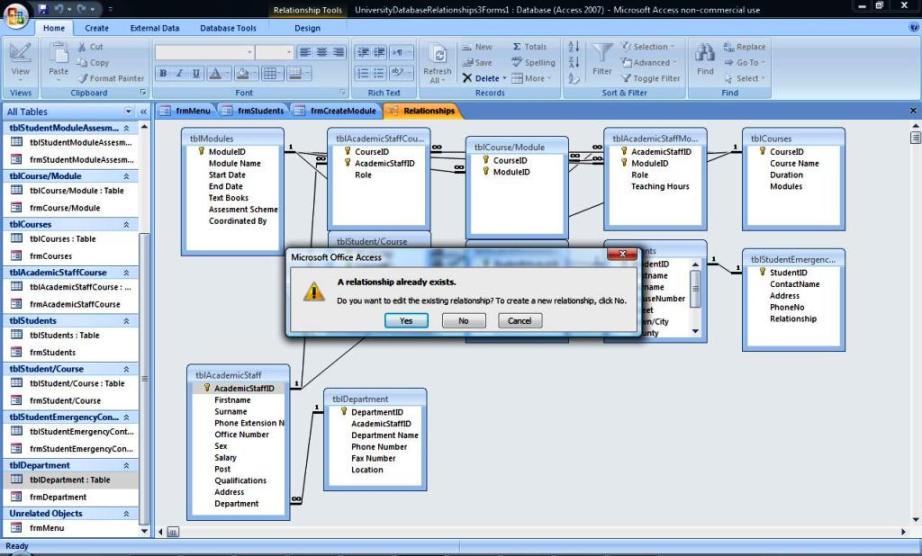Image resolution: width=922 pixels, height=556 pixels.
Task: Switch to the Create ribbon tab
Action: 96,28
